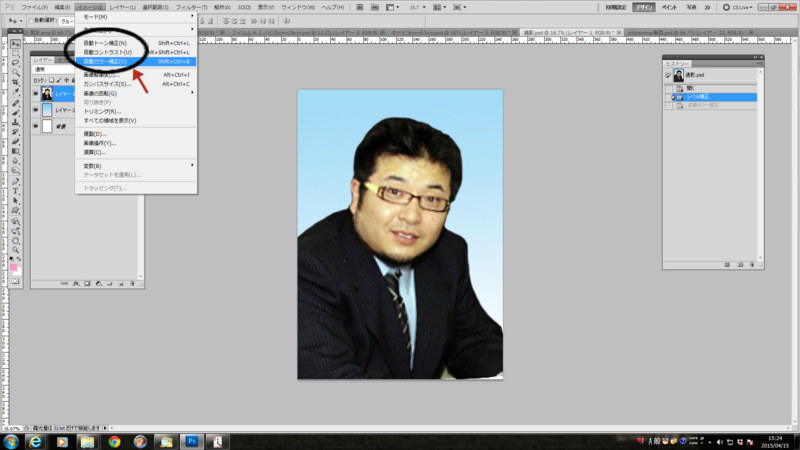Swap foreground and background colors
800x450 pixels.
click(19, 259)
